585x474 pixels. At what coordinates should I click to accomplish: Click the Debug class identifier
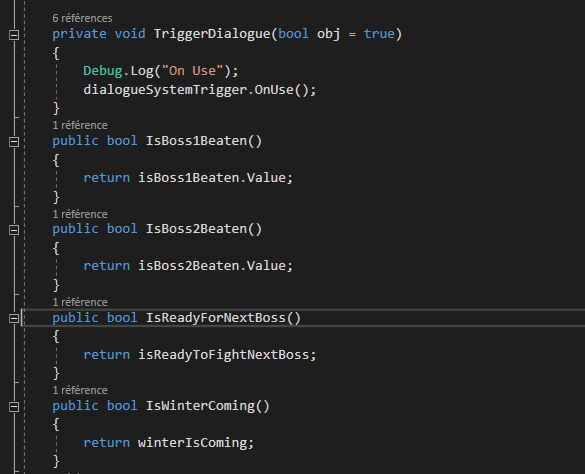click(103, 71)
